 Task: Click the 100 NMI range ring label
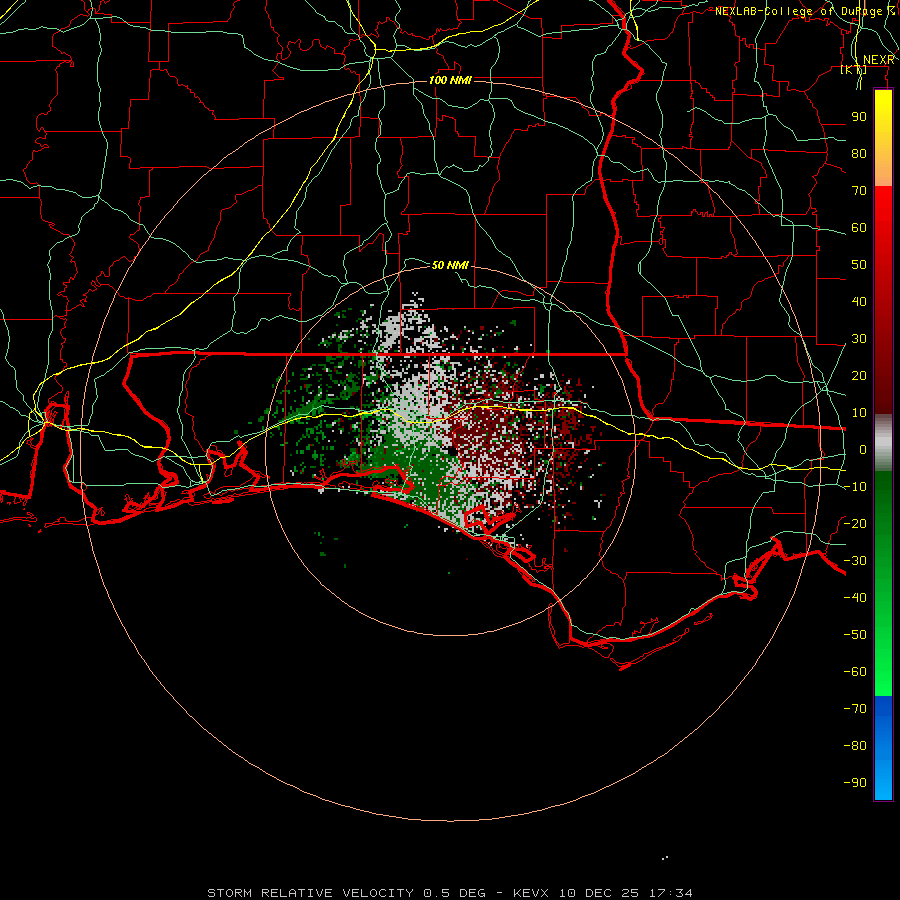450,80
